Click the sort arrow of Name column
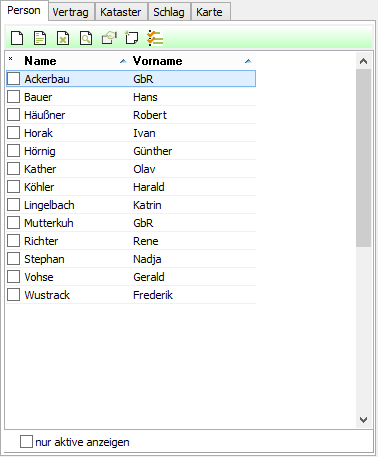 (x=123, y=61)
